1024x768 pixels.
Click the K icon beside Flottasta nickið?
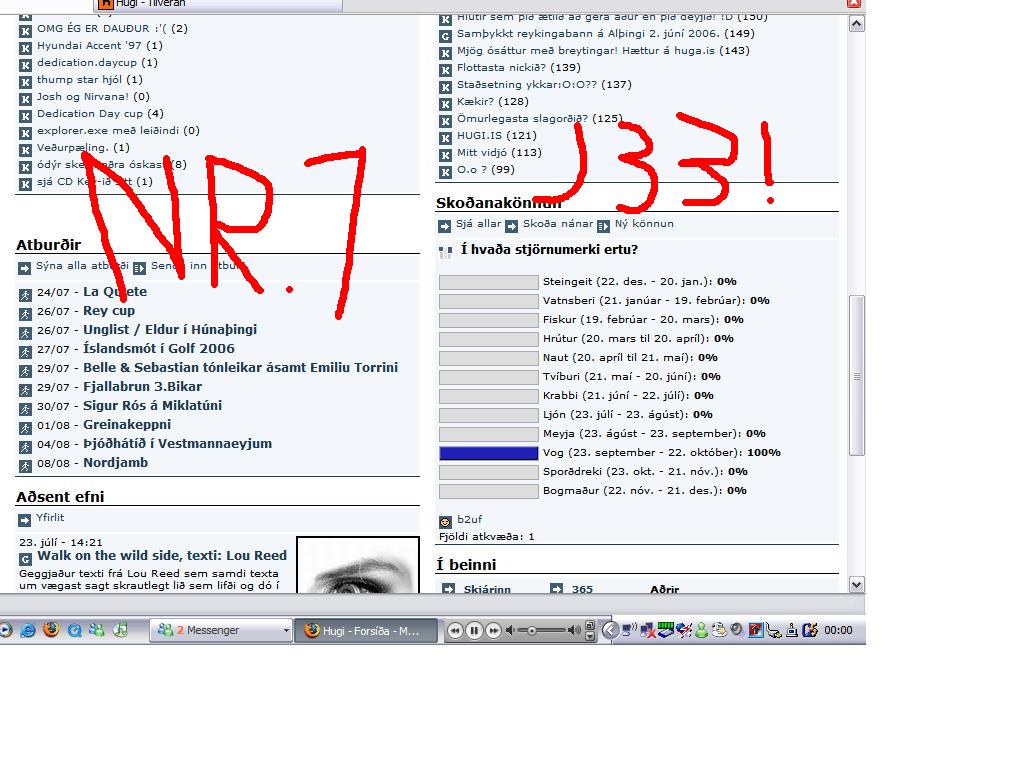(445, 70)
